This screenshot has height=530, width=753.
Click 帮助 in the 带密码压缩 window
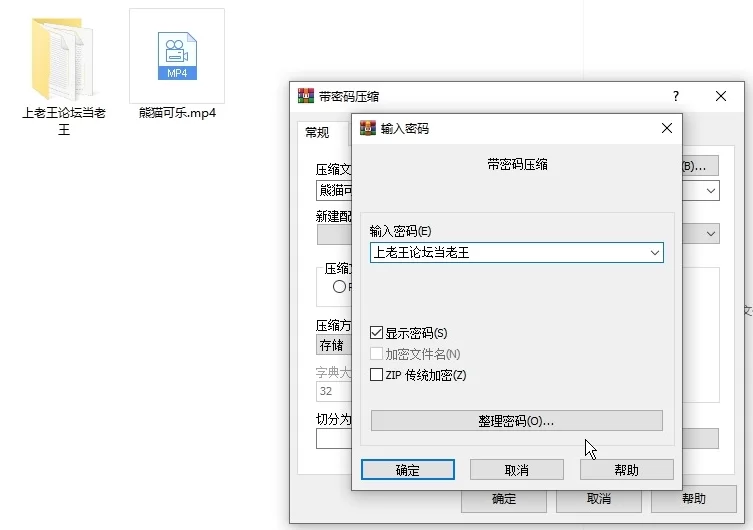tap(694, 499)
